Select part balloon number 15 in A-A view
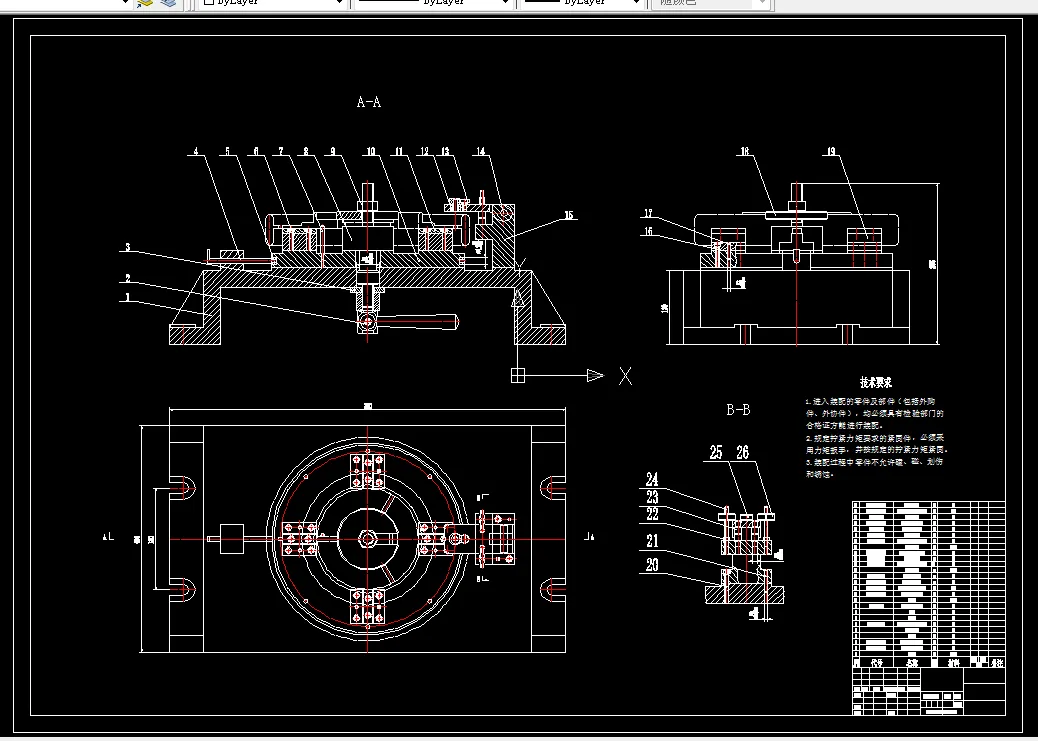1038x741 pixels. click(569, 215)
